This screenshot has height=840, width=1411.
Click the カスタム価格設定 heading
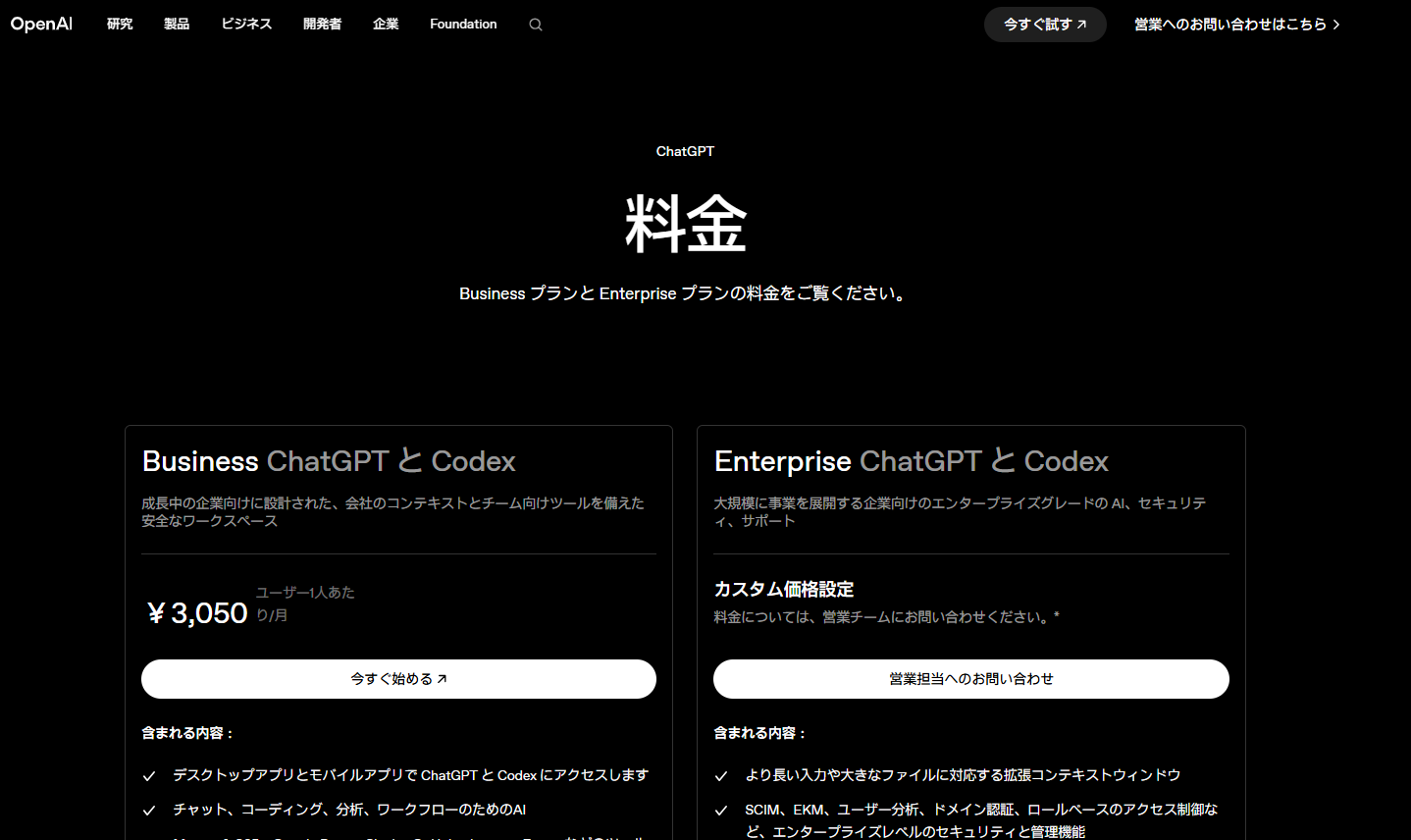(784, 589)
